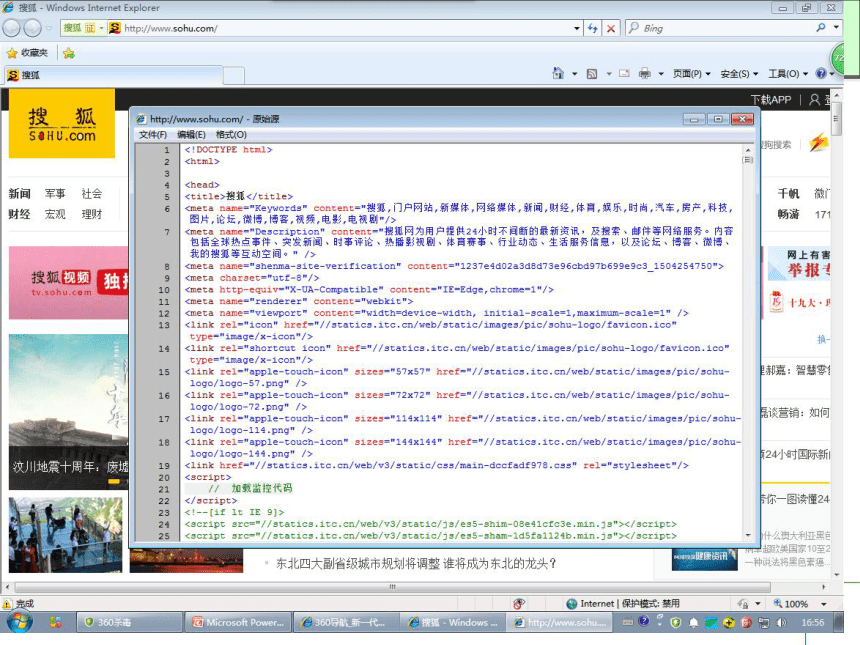Click the 下载APP link
The width and height of the screenshot is (860, 645).
(771, 100)
